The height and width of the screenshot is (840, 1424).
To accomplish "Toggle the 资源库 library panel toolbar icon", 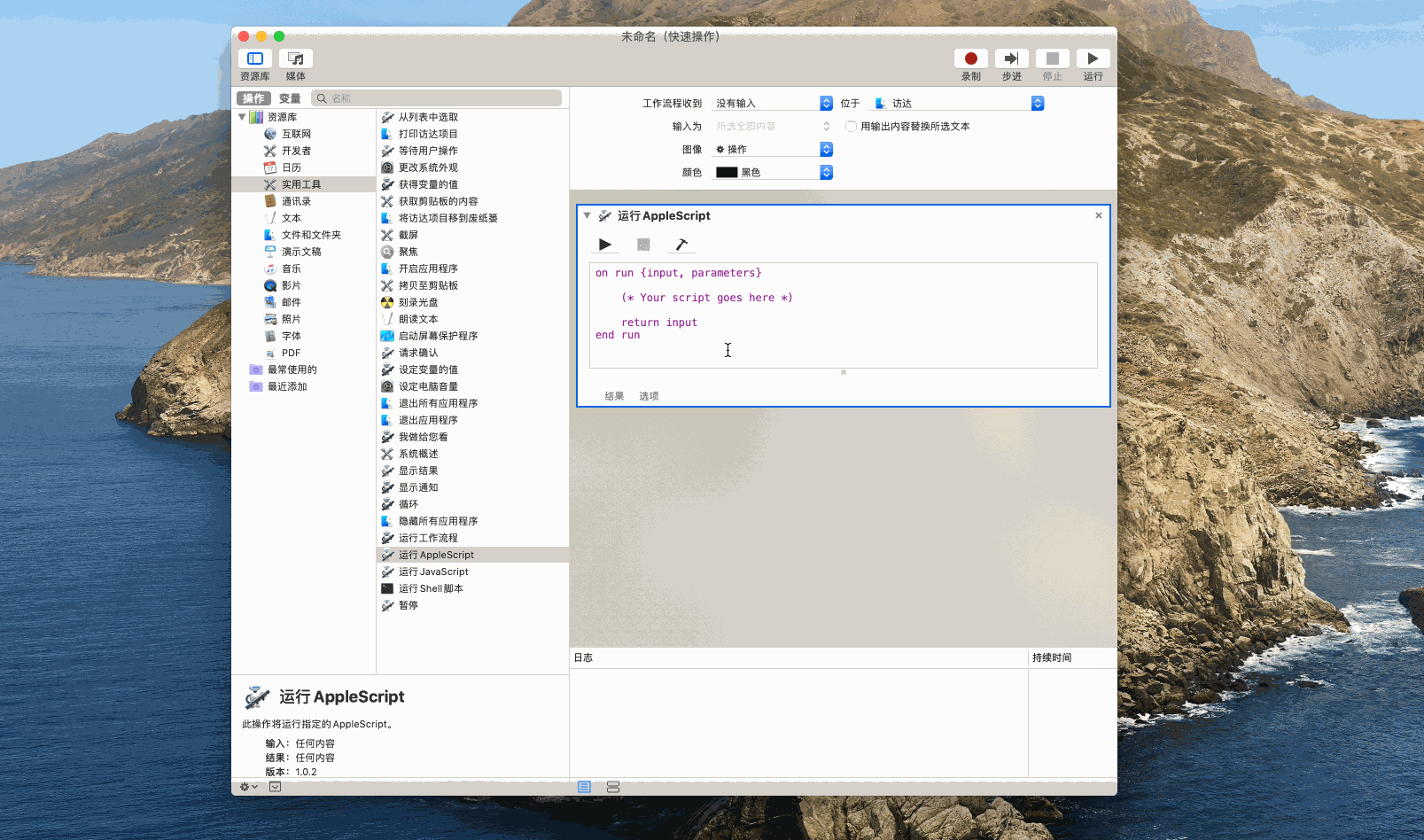I will point(255,58).
